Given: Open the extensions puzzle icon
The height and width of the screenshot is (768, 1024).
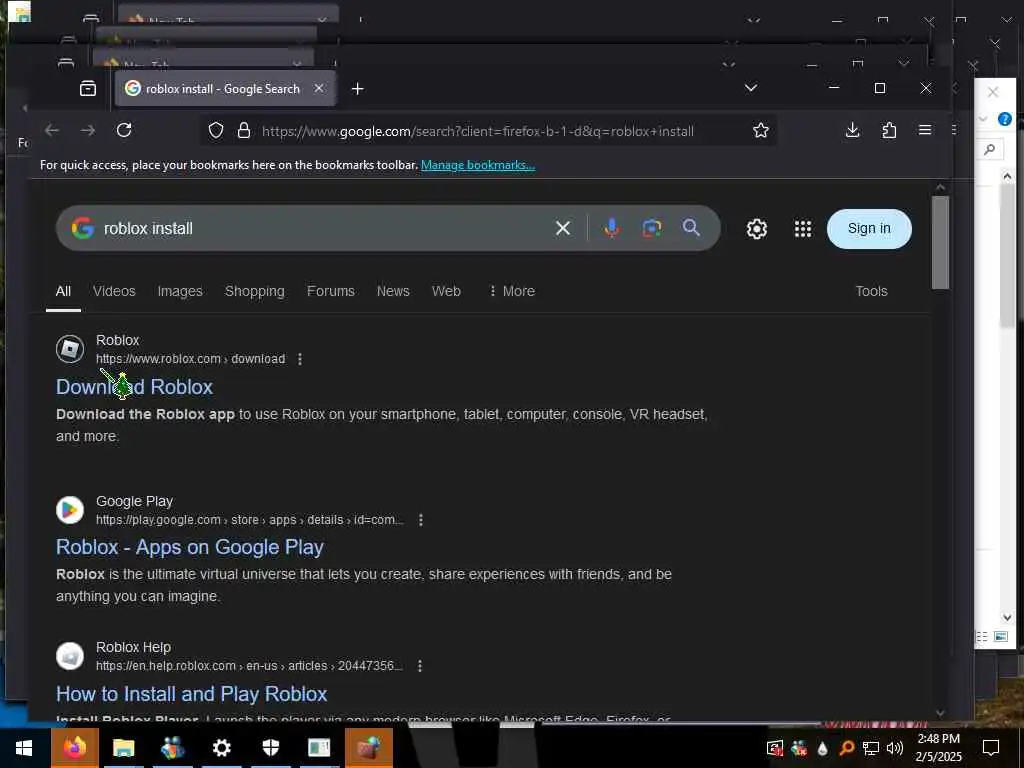Looking at the screenshot, I should click(x=889, y=130).
